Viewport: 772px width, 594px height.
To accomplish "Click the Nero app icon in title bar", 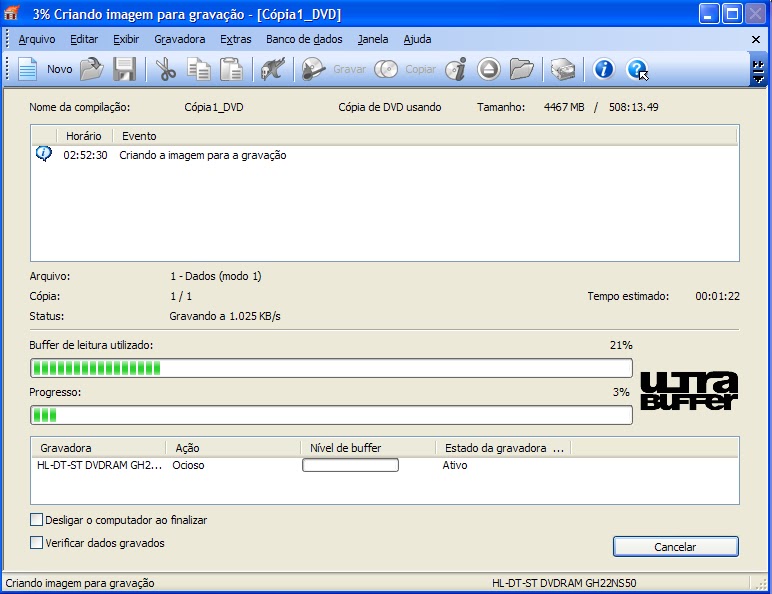I will click(x=11, y=13).
